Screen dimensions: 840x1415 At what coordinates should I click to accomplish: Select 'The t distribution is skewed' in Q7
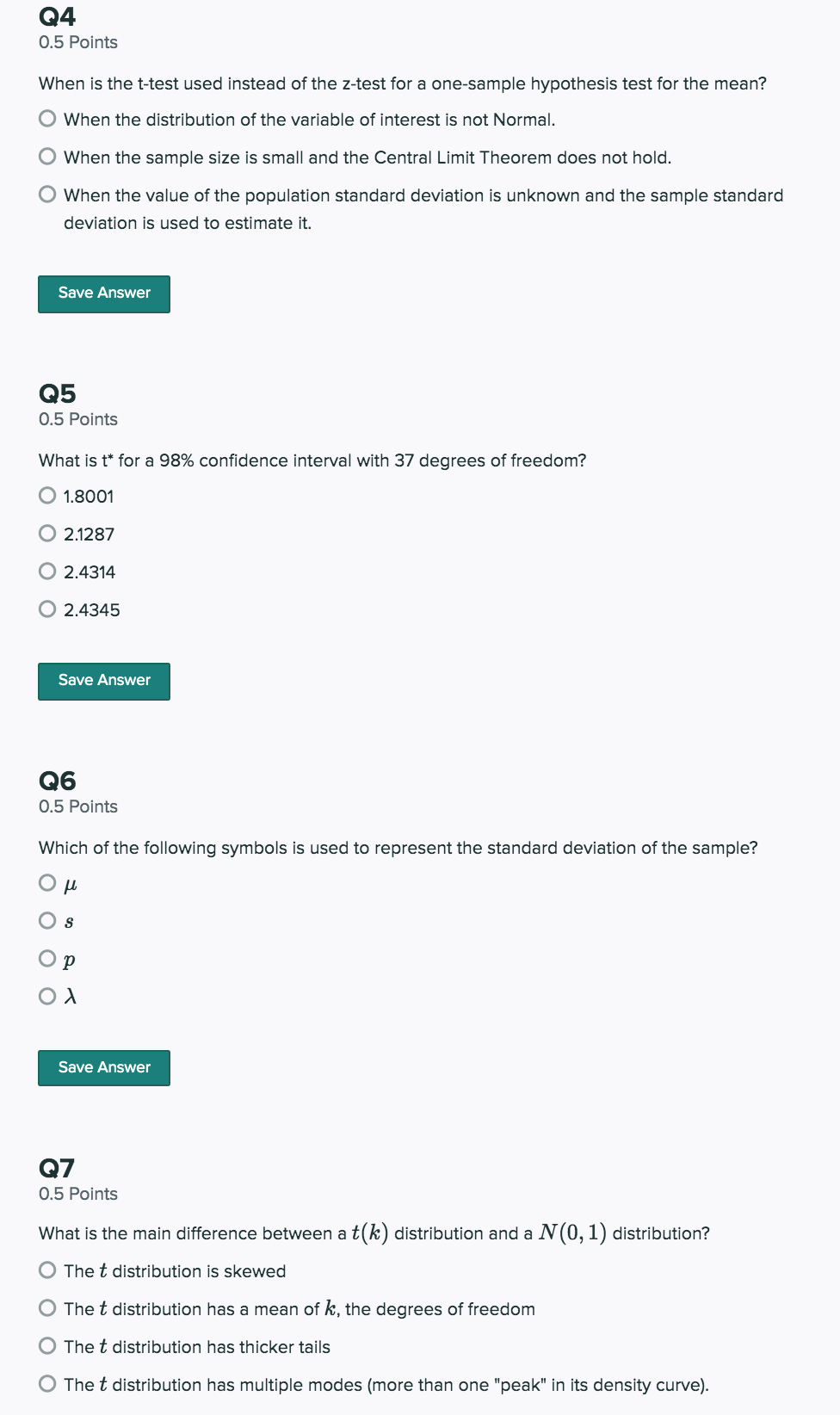[46, 1270]
